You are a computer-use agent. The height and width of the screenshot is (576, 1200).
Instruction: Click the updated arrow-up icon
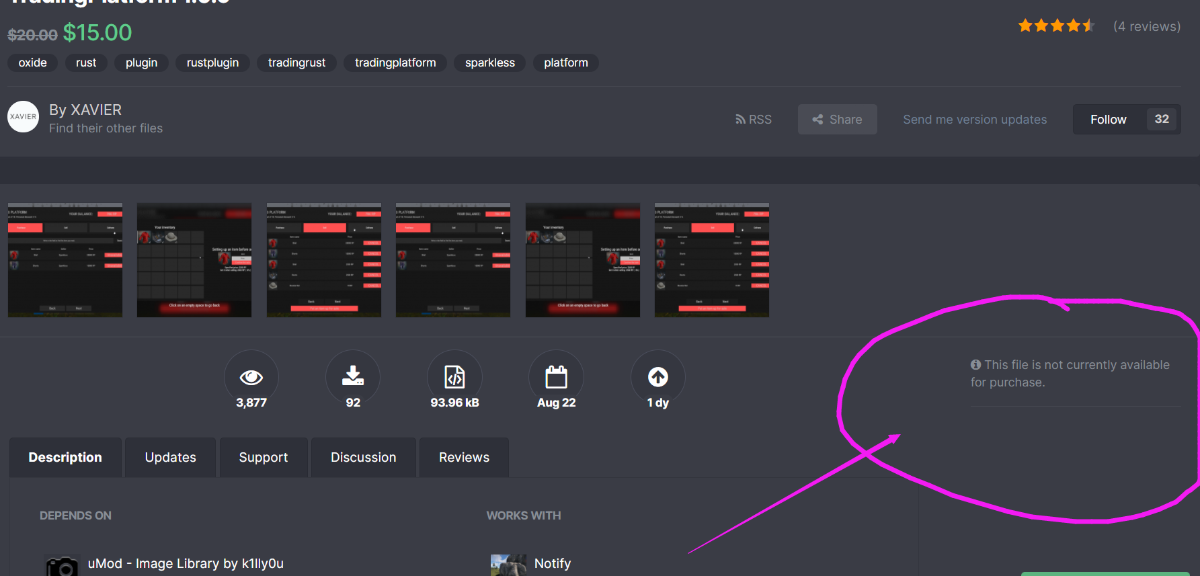pyautogui.click(x=657, y=377)
